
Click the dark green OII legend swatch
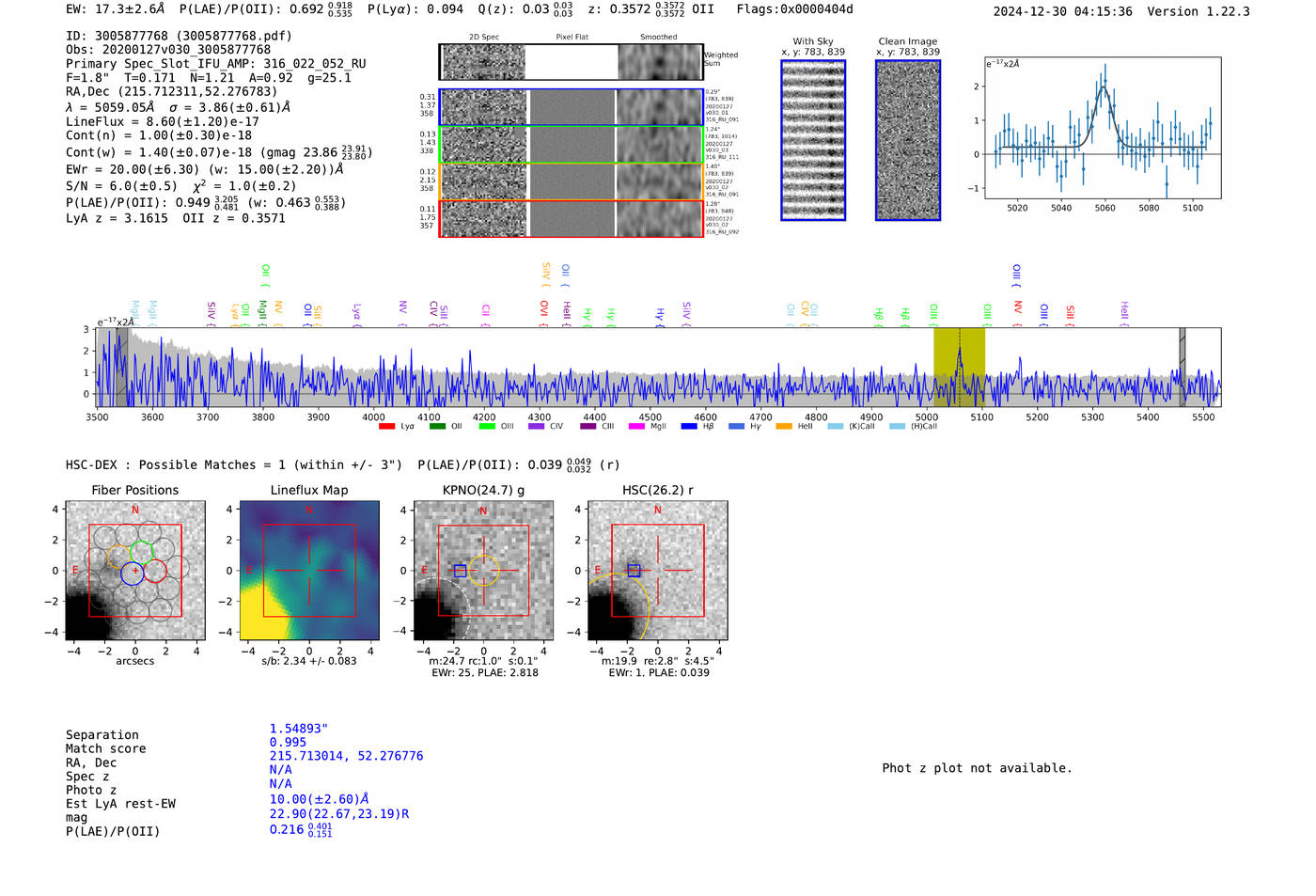[x=437, y=427]
